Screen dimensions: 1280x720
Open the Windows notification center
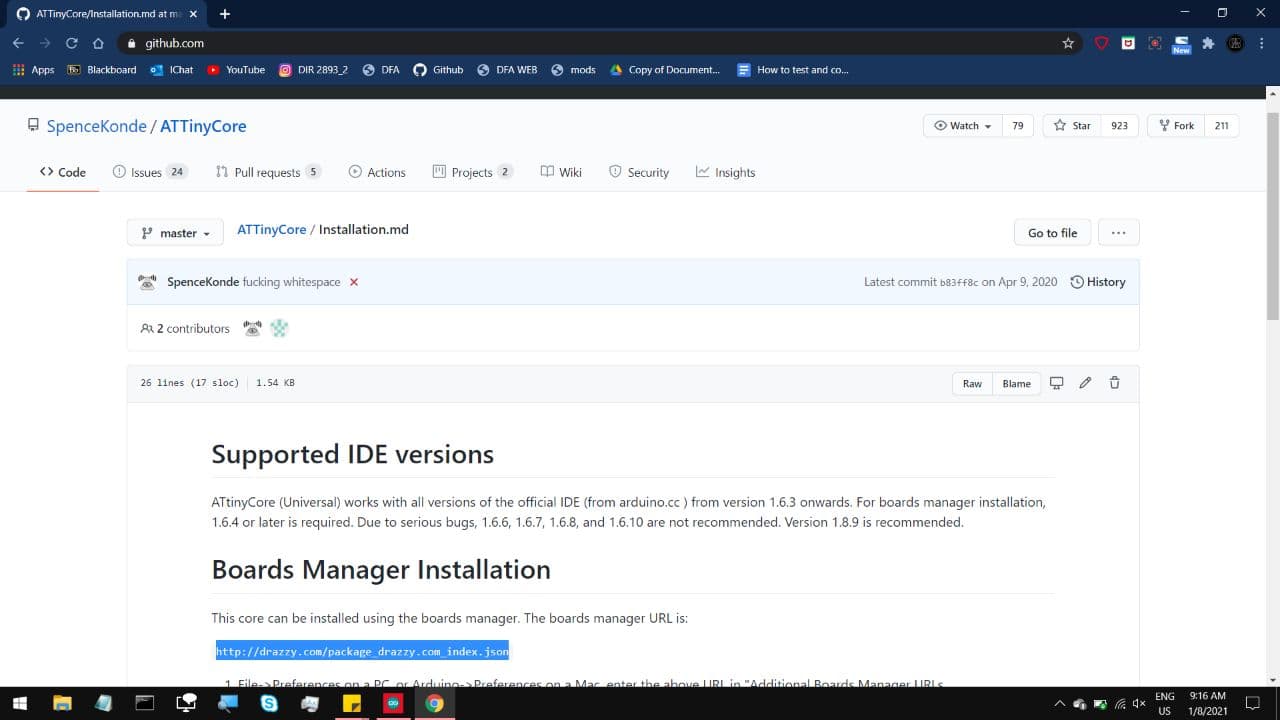pyautogui.click(x=1251, y=703)
